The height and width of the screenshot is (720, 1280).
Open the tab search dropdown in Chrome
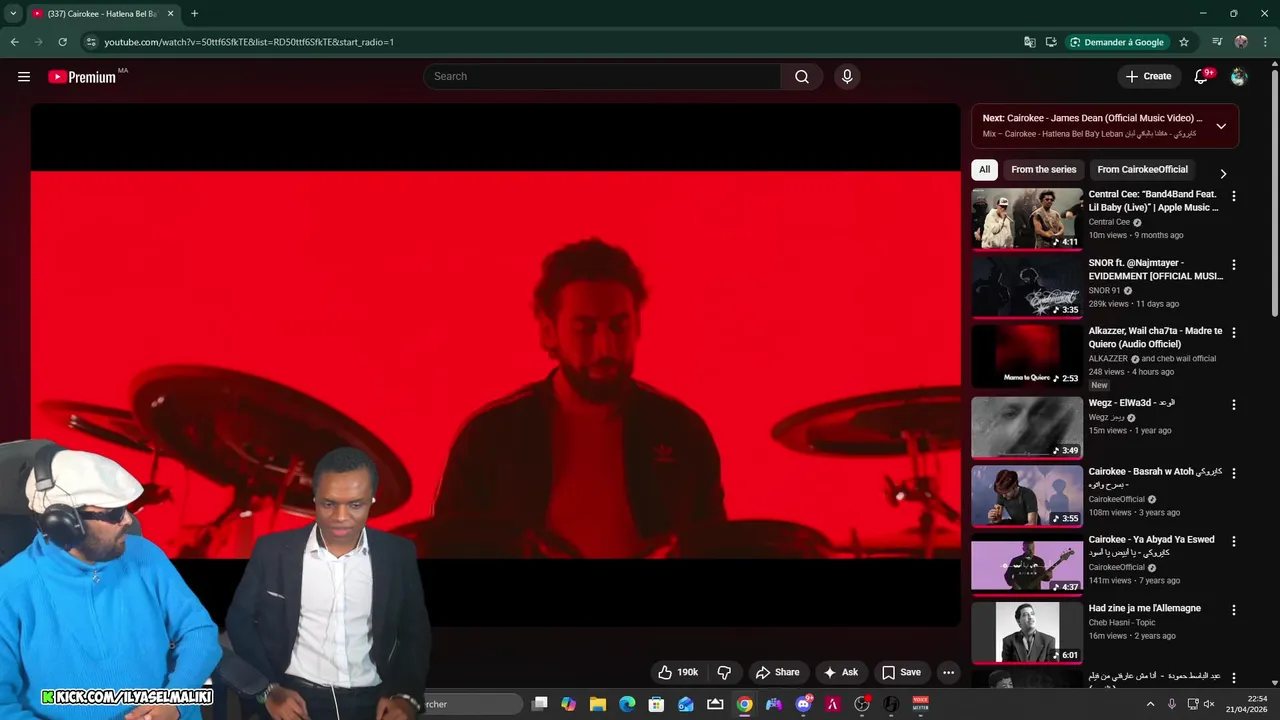click(x=13, y=14)
